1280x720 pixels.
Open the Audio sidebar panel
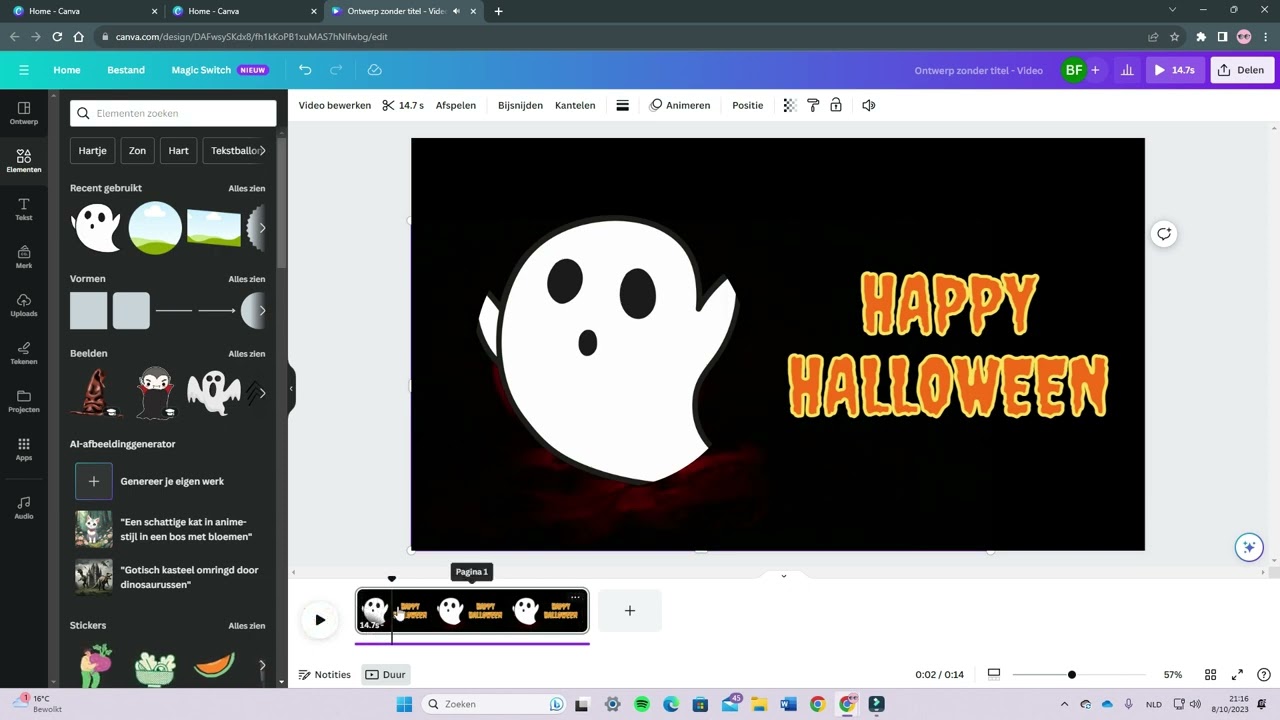click(x=24, y=507)
